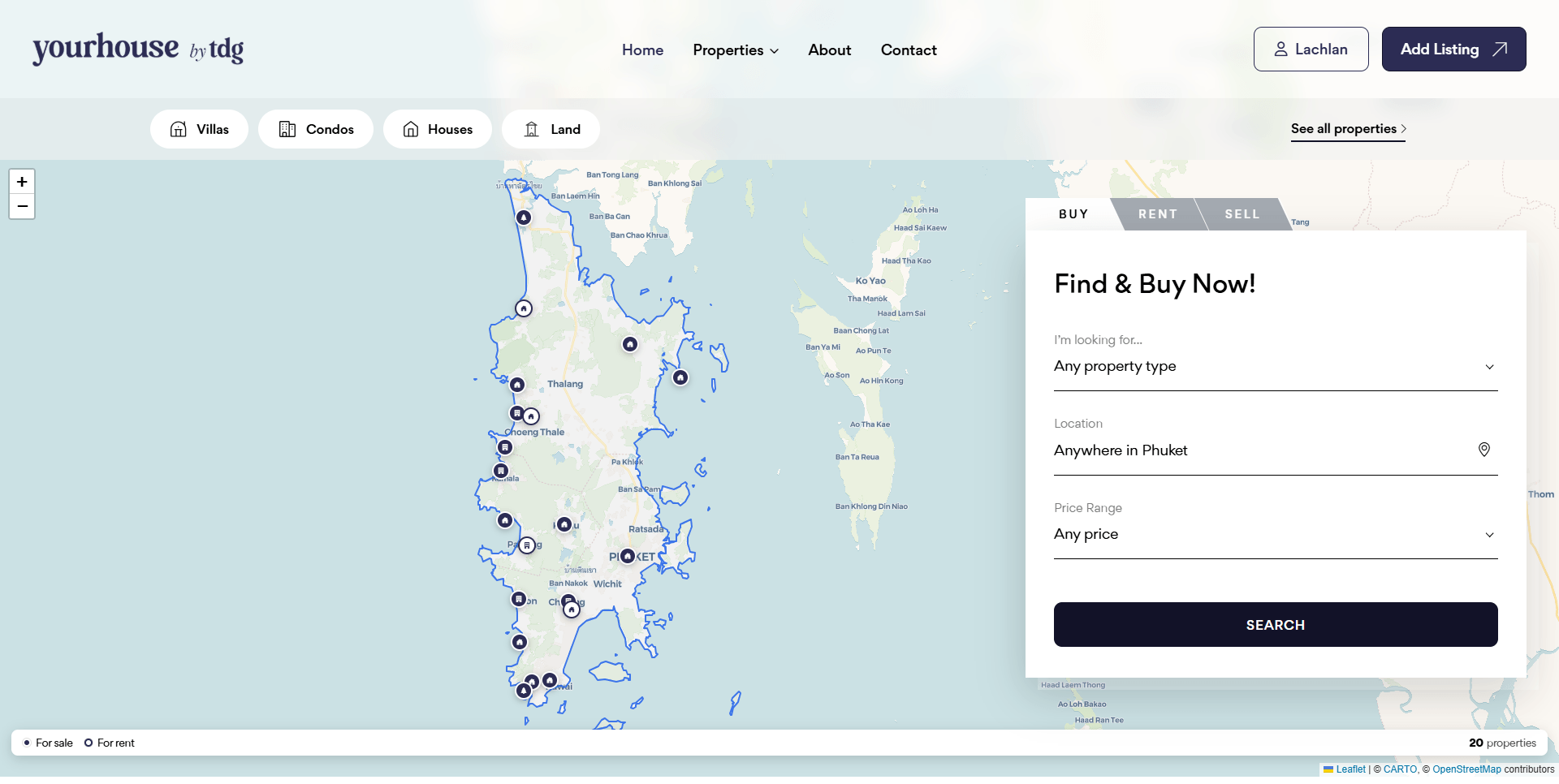Select the marker over the Phuket town label
Screen dimensions: 1559x784
(627, 556)
